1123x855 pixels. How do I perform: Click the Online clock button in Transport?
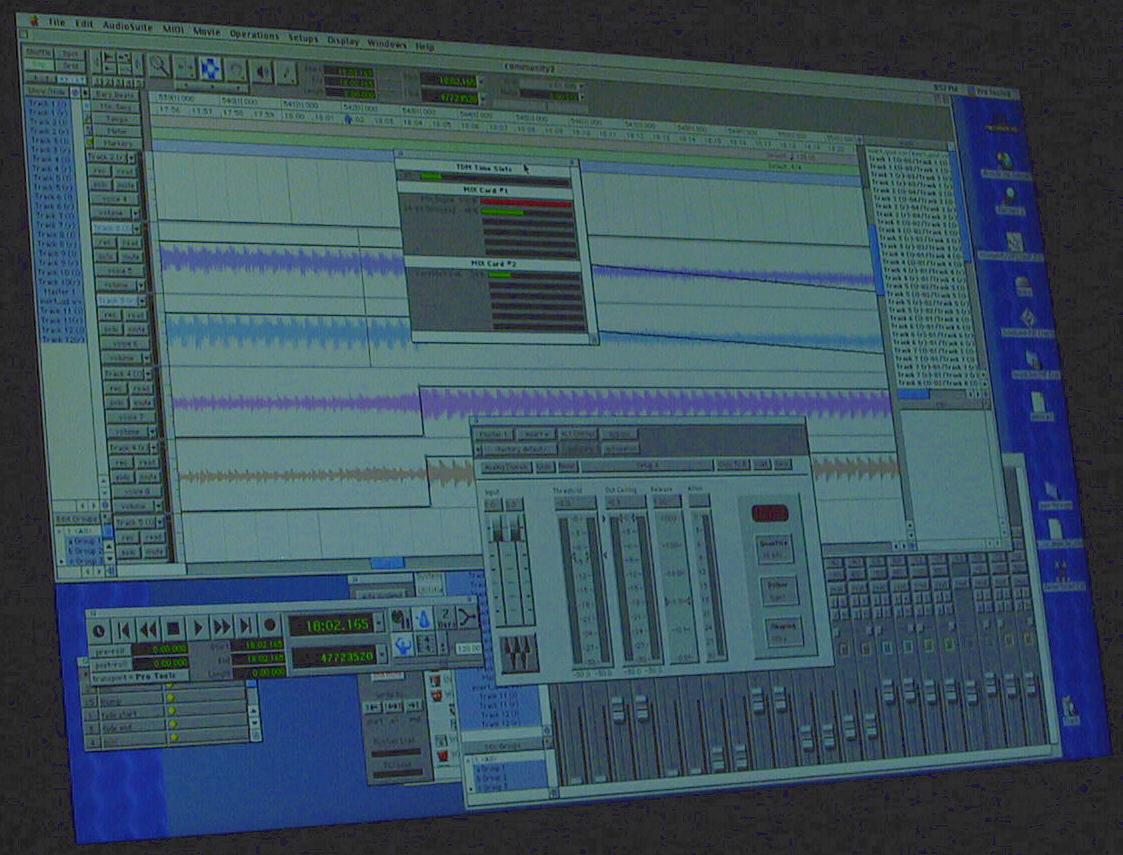pyautogui.click(x=99, y=630)
